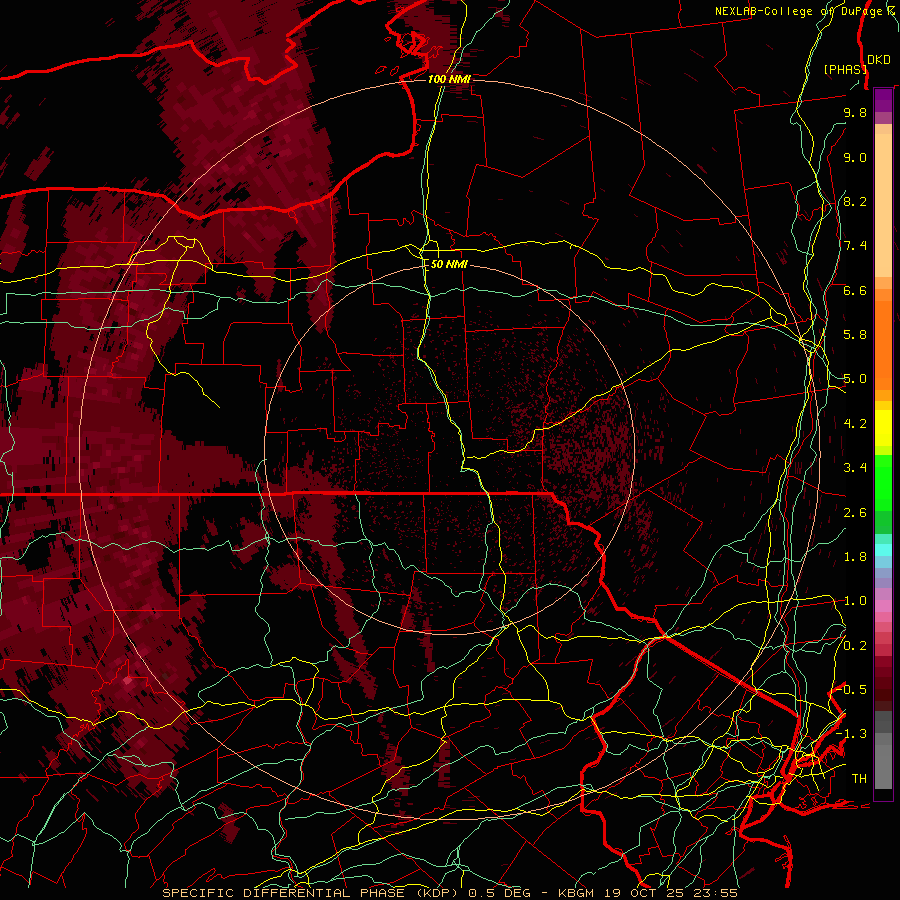The width and height of the screenshot is (900, 900).
Task: Click the bright green segment of color bar
Action: [x=883, y=482]
